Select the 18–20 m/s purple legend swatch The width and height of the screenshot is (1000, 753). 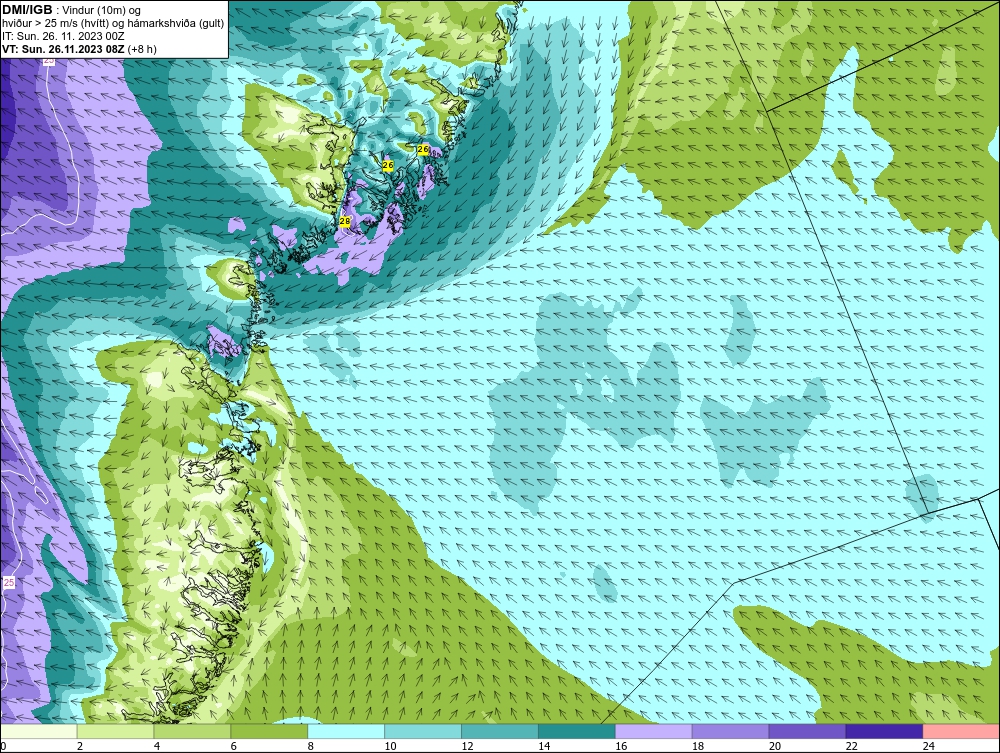coord(730,731)
